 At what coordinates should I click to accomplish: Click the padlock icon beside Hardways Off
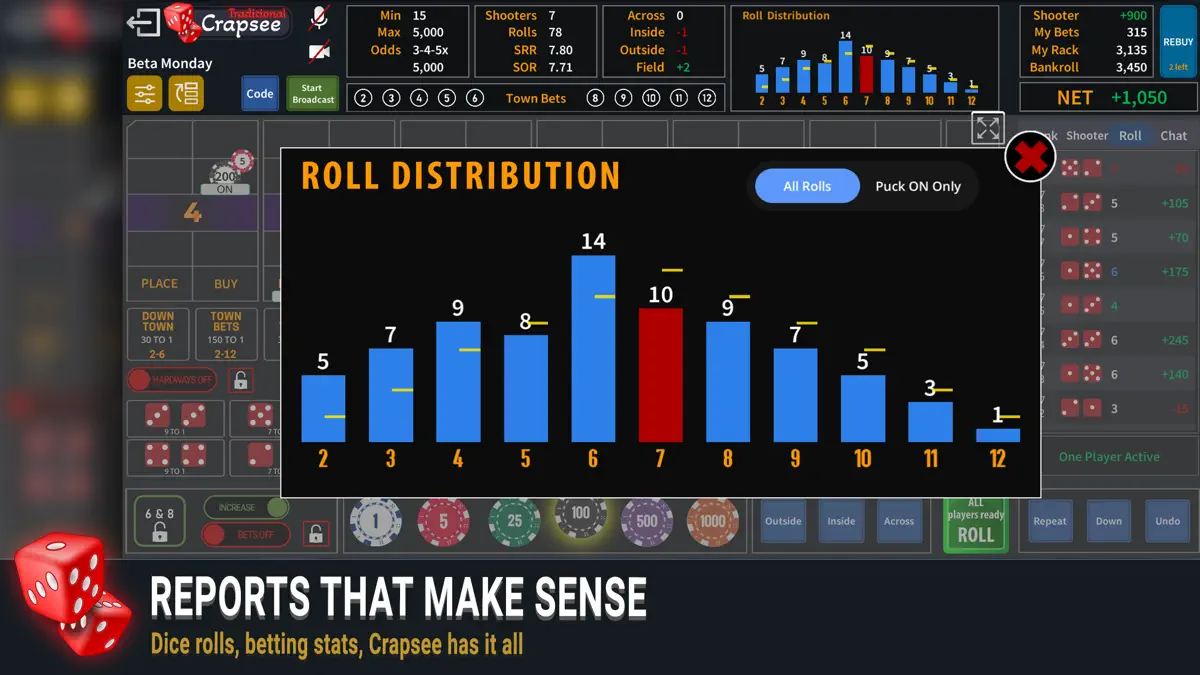coord(240,380)
